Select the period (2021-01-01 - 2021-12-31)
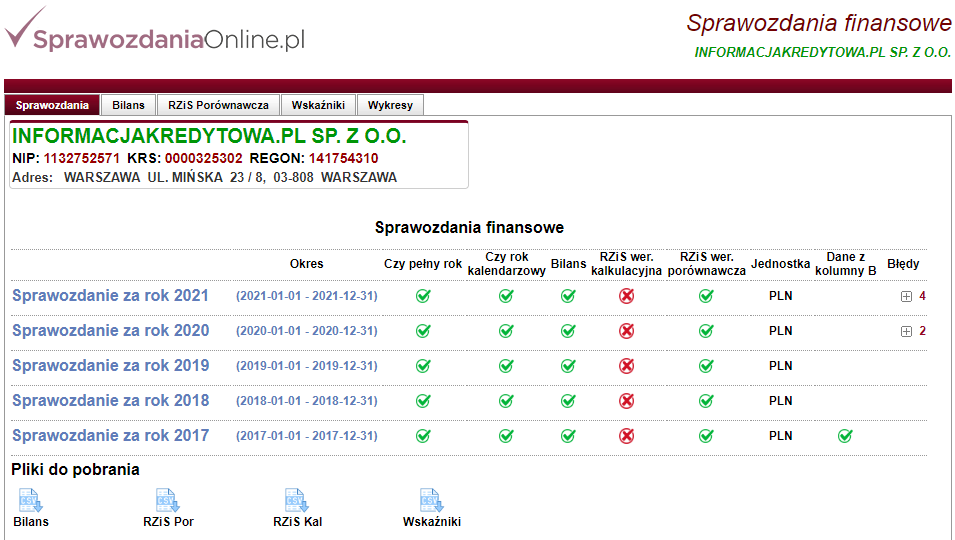 pyautogui.click(x=307, y=296)
